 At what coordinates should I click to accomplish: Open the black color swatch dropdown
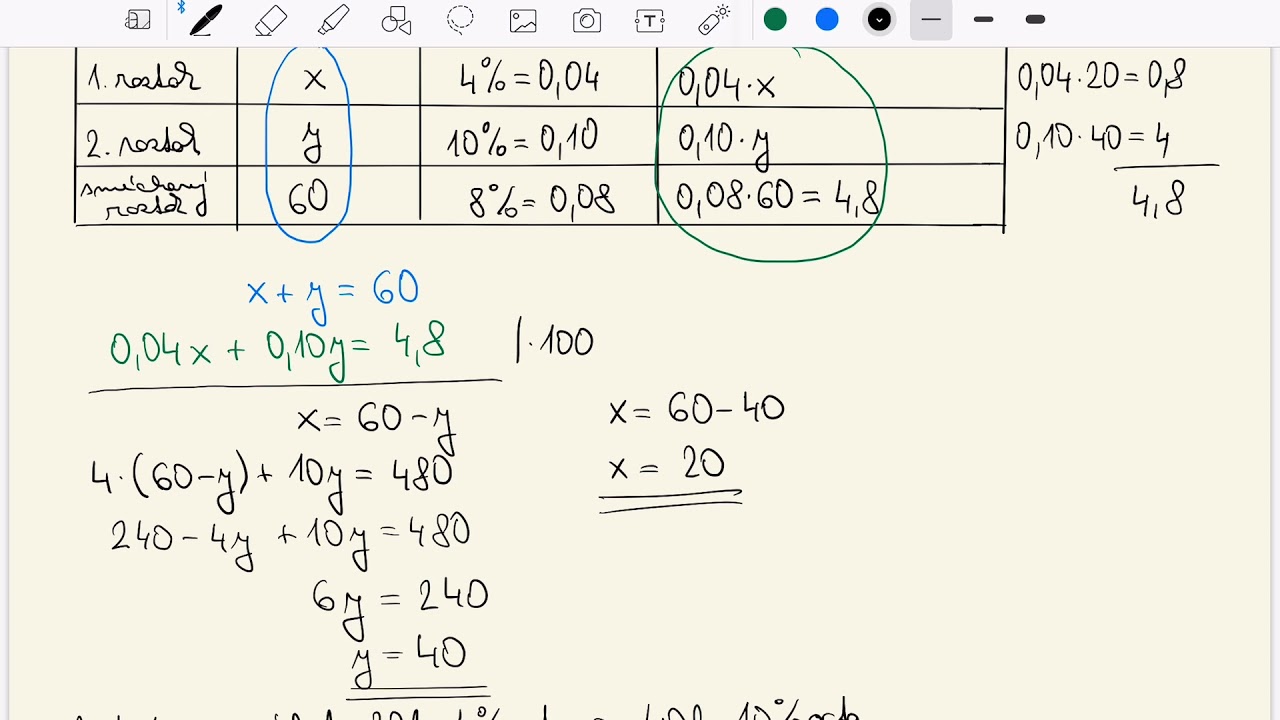879,19
